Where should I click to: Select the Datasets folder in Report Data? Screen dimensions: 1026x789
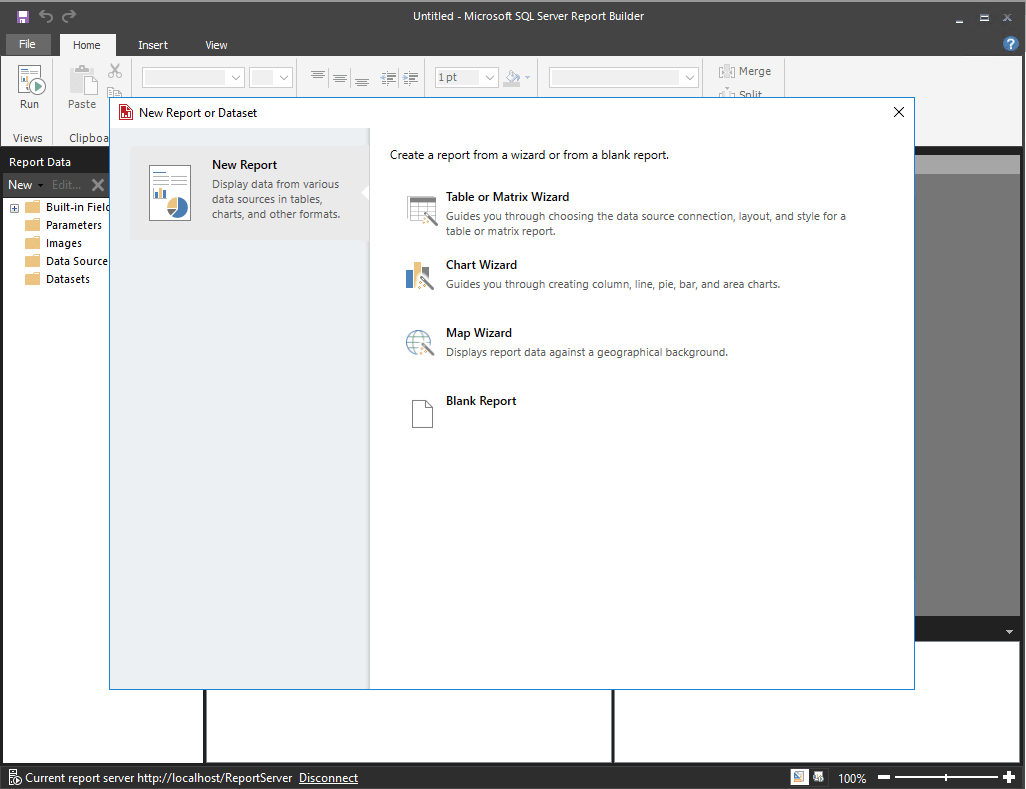pyautogui.click(x=67, y=279)
